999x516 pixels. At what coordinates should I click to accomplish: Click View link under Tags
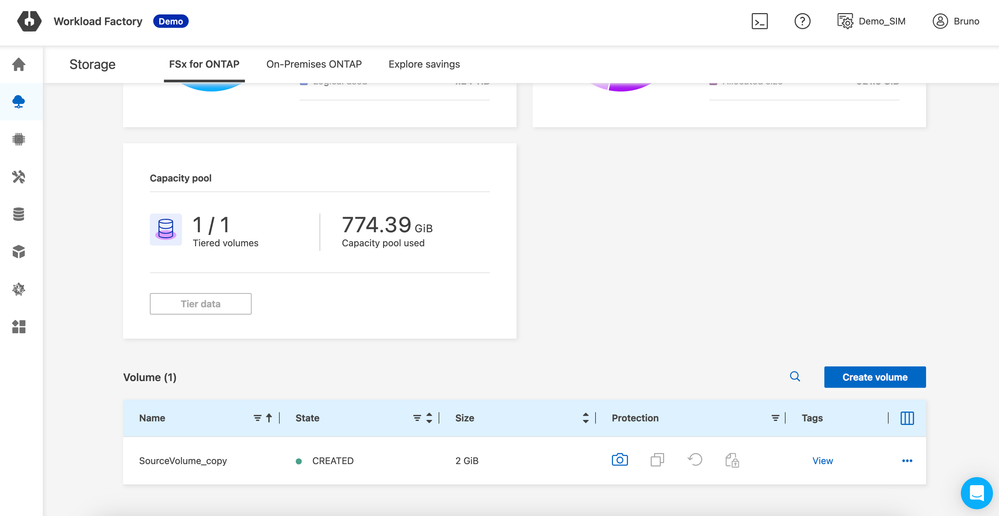822,461
